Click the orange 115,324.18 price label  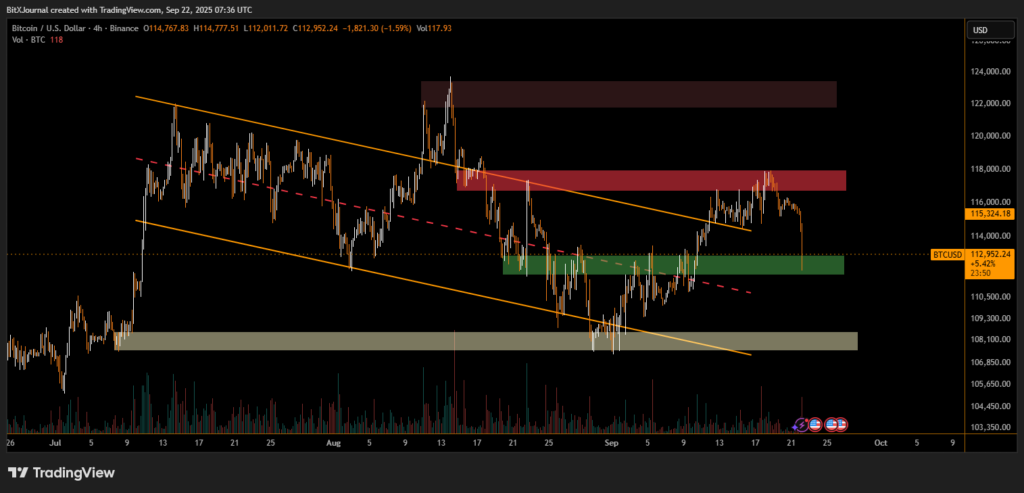click(x=991, y=214)
